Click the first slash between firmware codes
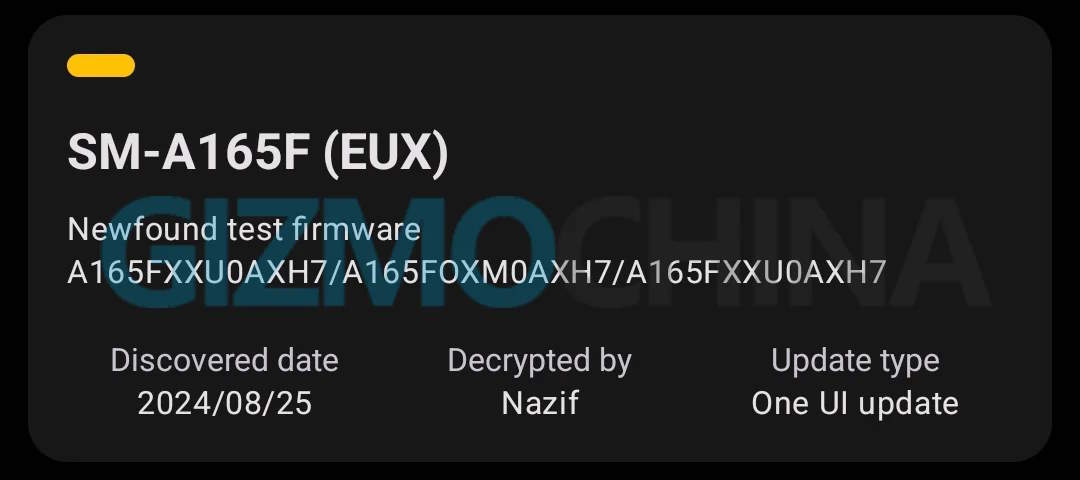Image resolution: width=1080 pixels, height=480 pixels. tap(334, 273)
